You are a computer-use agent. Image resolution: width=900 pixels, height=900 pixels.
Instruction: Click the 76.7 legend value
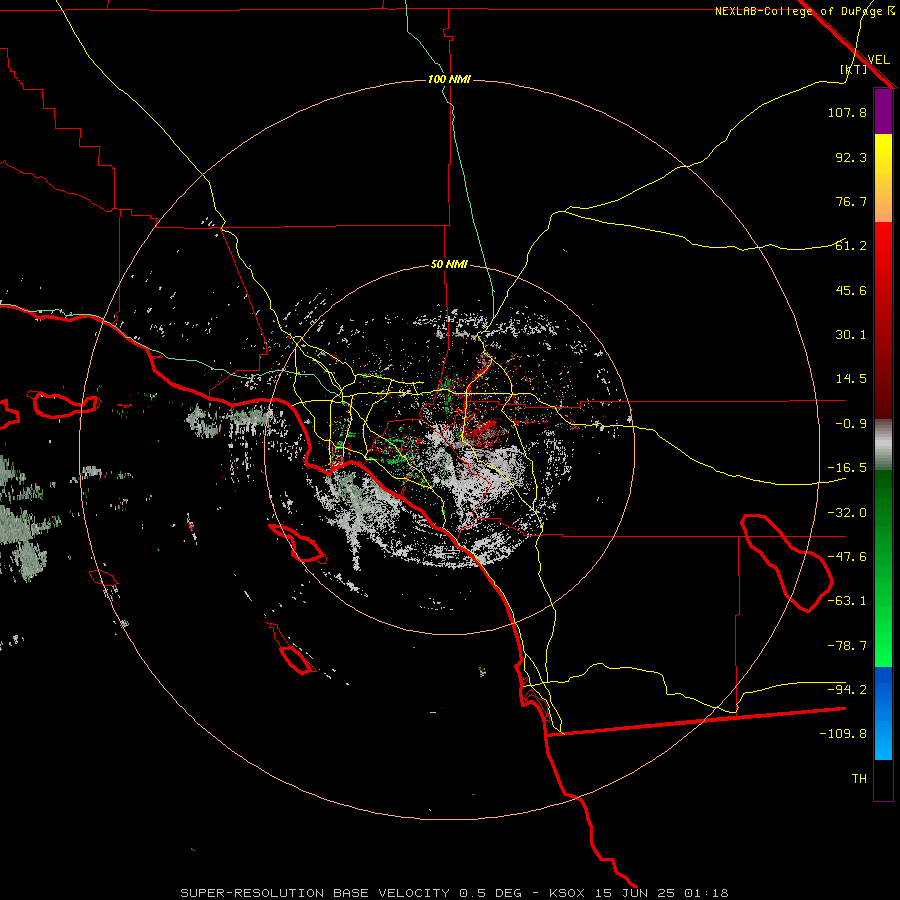pyautogui.click(x=851, y=201)
